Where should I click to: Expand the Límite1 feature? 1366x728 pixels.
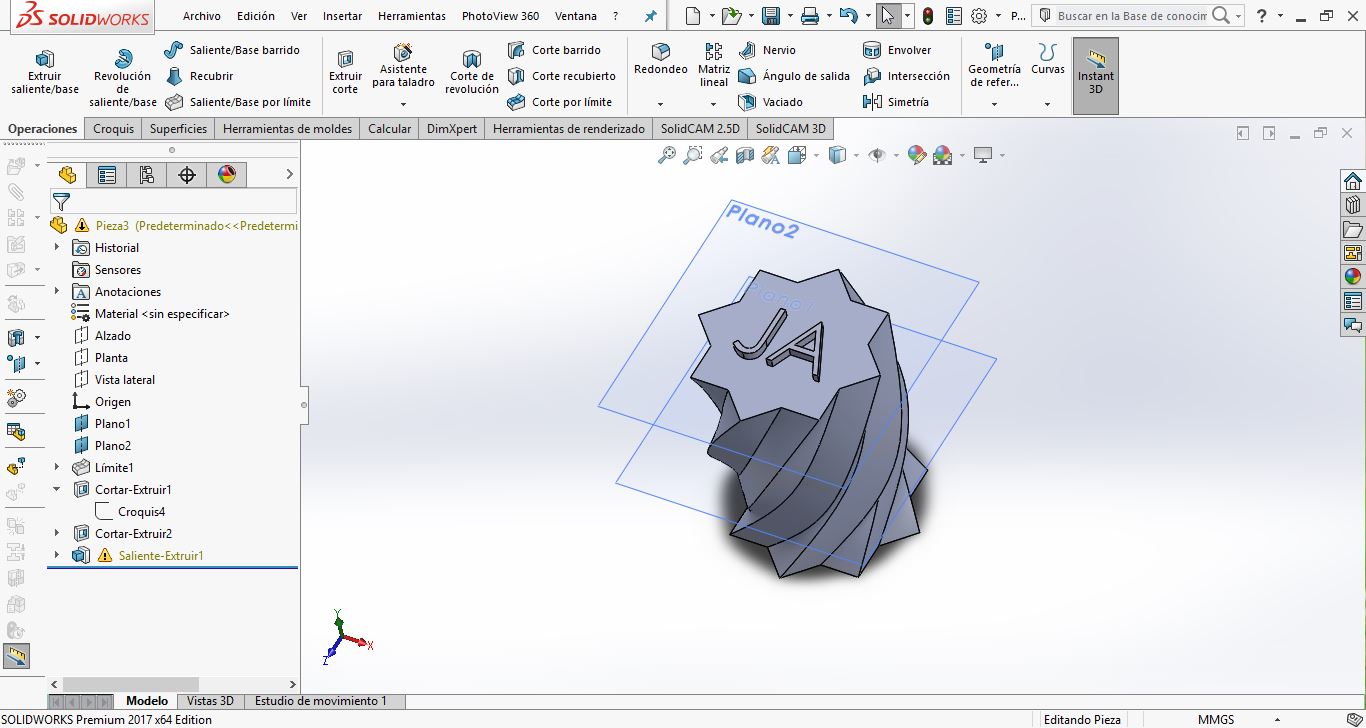click(x=57, y=468)
